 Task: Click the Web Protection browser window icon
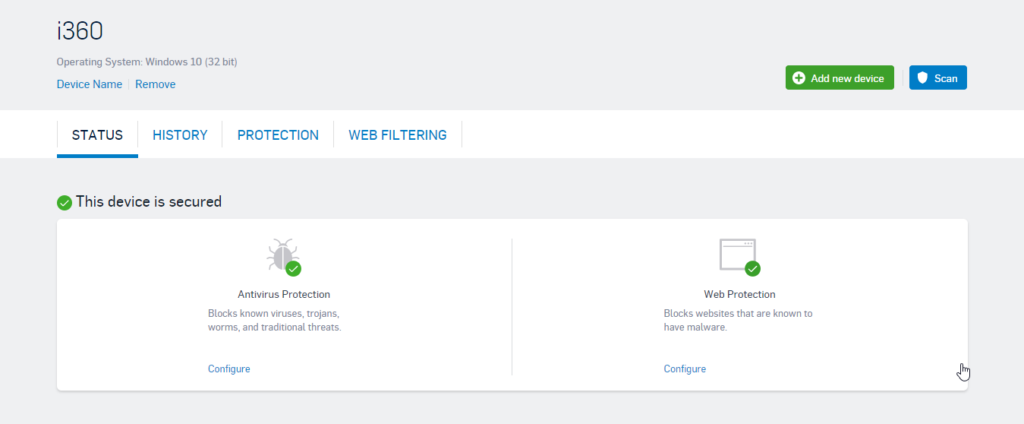pos(739,257)
